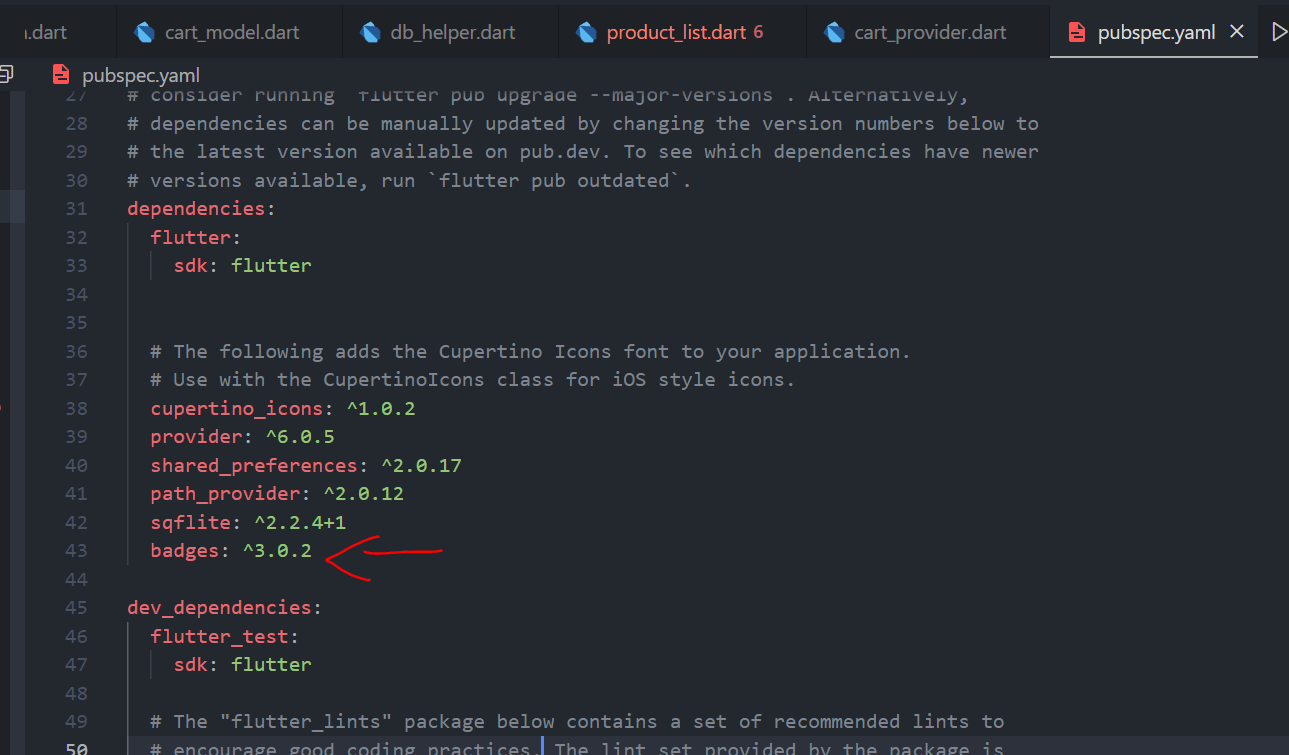Switch to the cart_provider.dart tab

tap(927, 32)
